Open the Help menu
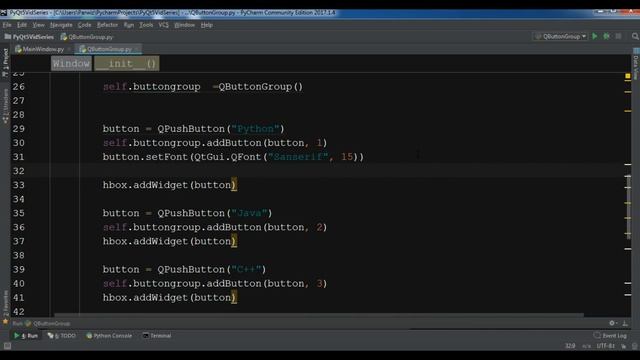This screenshot has width=640, height=360. (x=207, y=25)
